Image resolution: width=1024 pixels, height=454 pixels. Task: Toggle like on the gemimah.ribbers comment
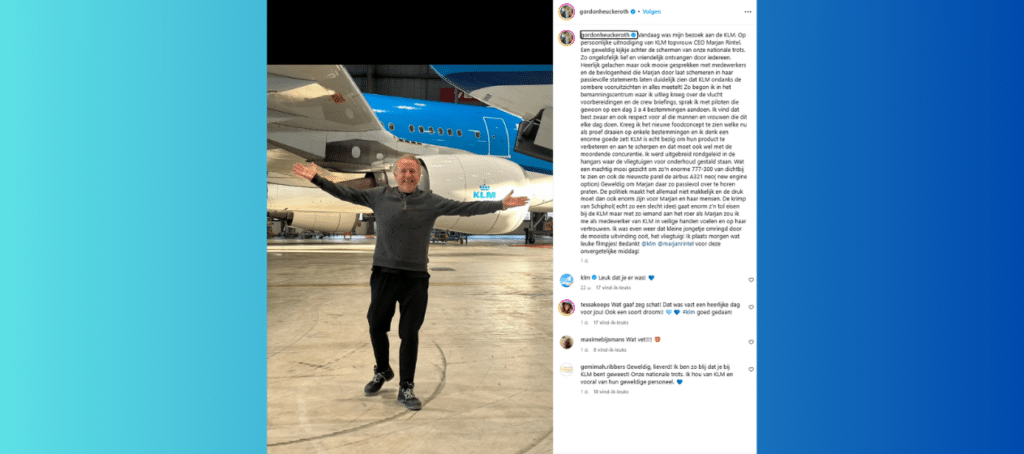(x=751, y=369)
